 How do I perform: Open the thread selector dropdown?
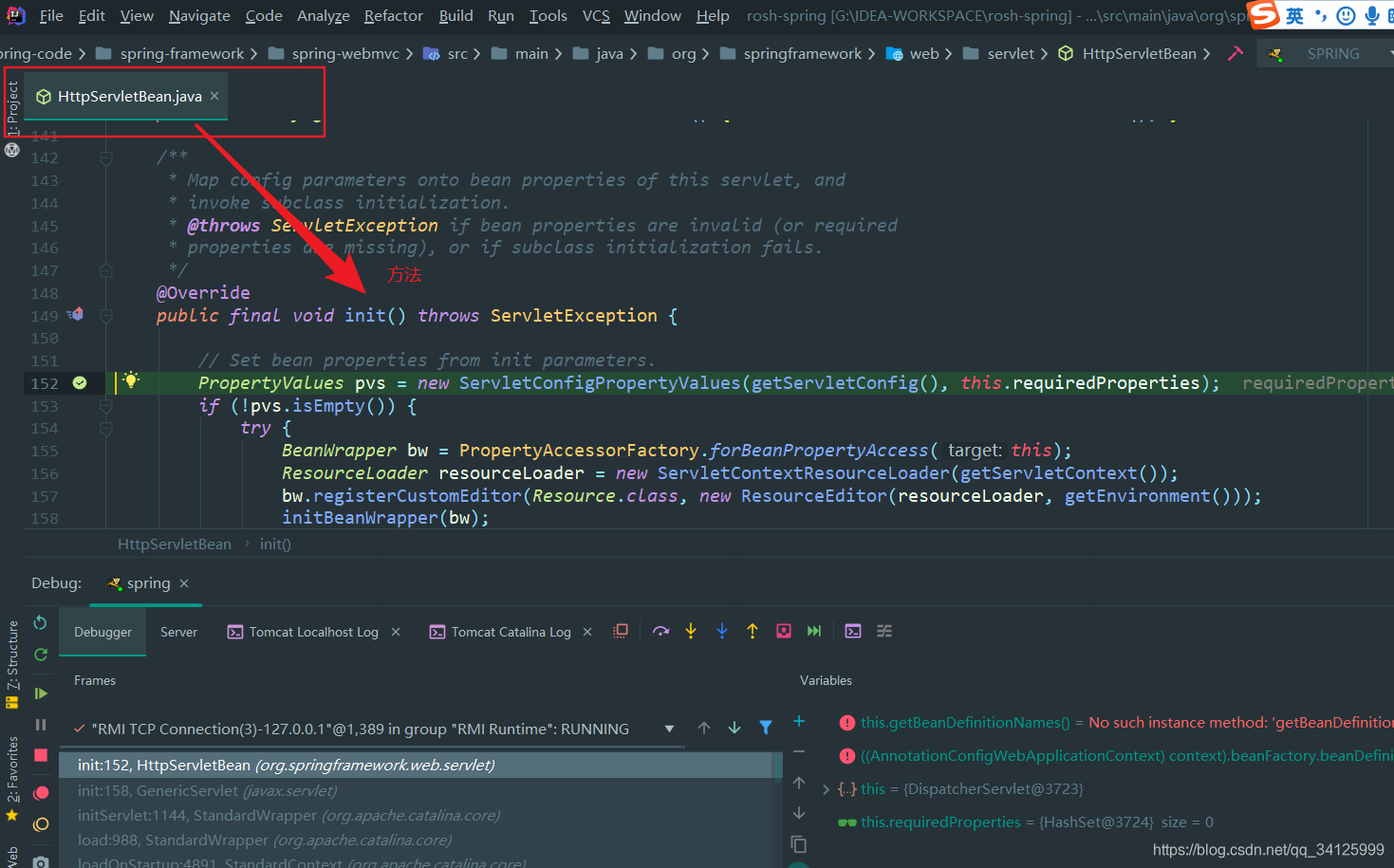669,729
